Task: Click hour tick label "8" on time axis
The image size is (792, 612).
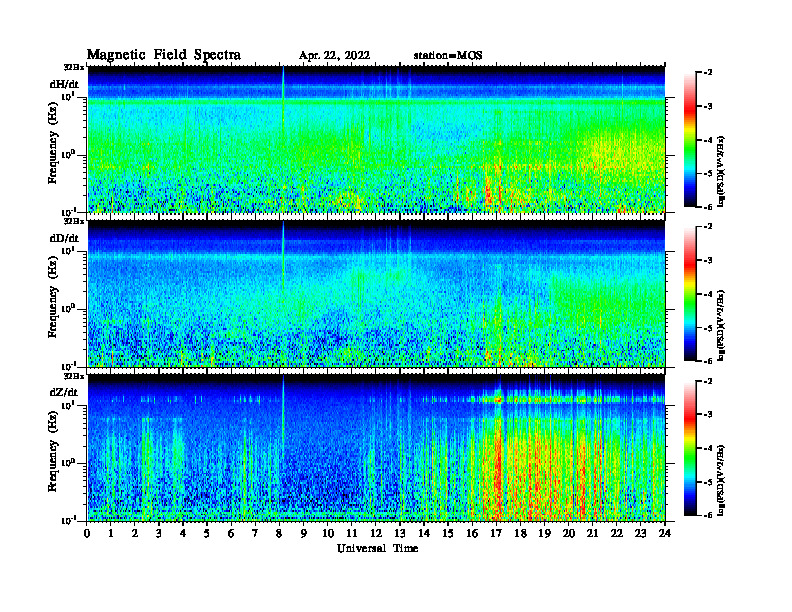Action: pyautogui.click(x=279, y=533)
